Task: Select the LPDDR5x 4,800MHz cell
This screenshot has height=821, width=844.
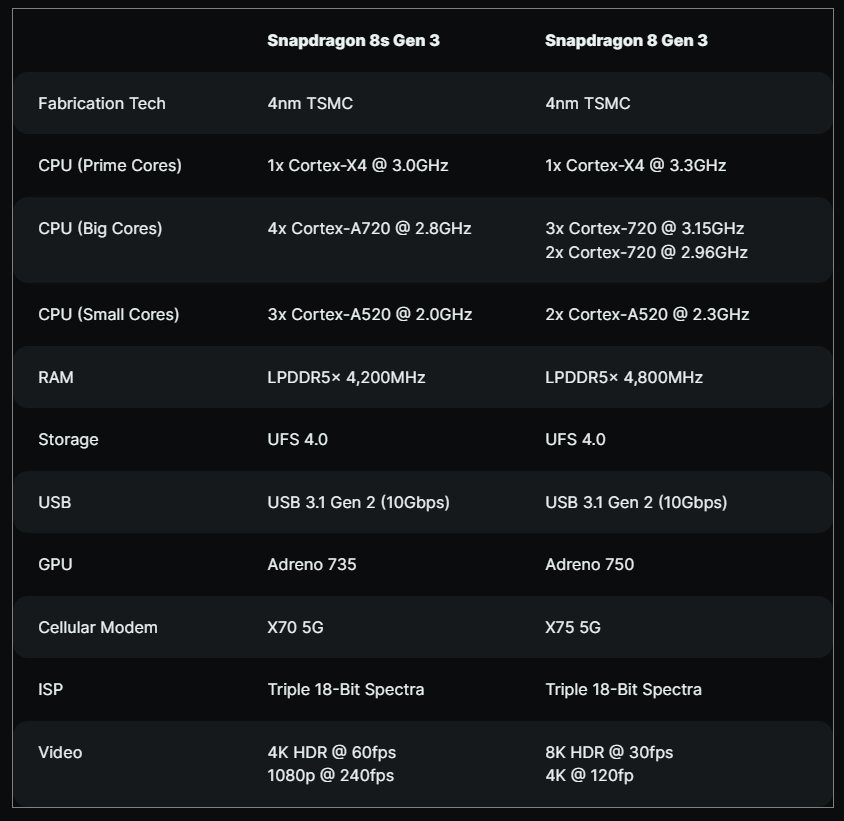Action: click(624, 377)
